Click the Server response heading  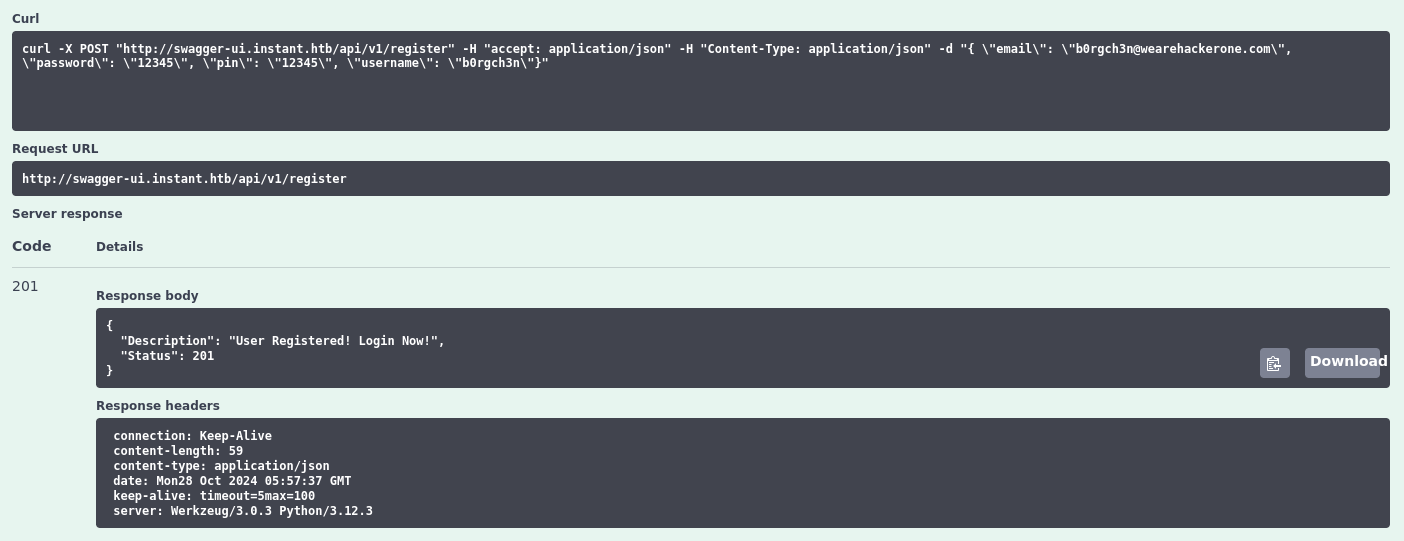tap(67, 214)
